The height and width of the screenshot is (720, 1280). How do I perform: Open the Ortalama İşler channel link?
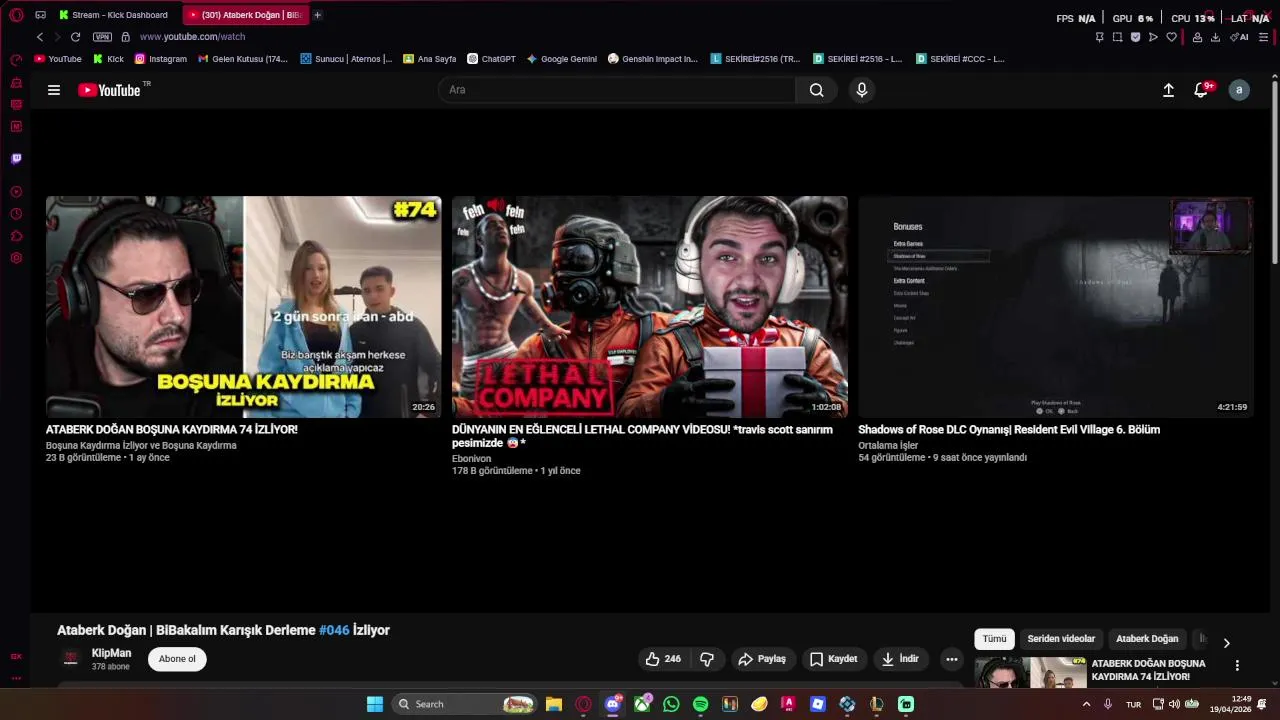[x=888, y=445]
